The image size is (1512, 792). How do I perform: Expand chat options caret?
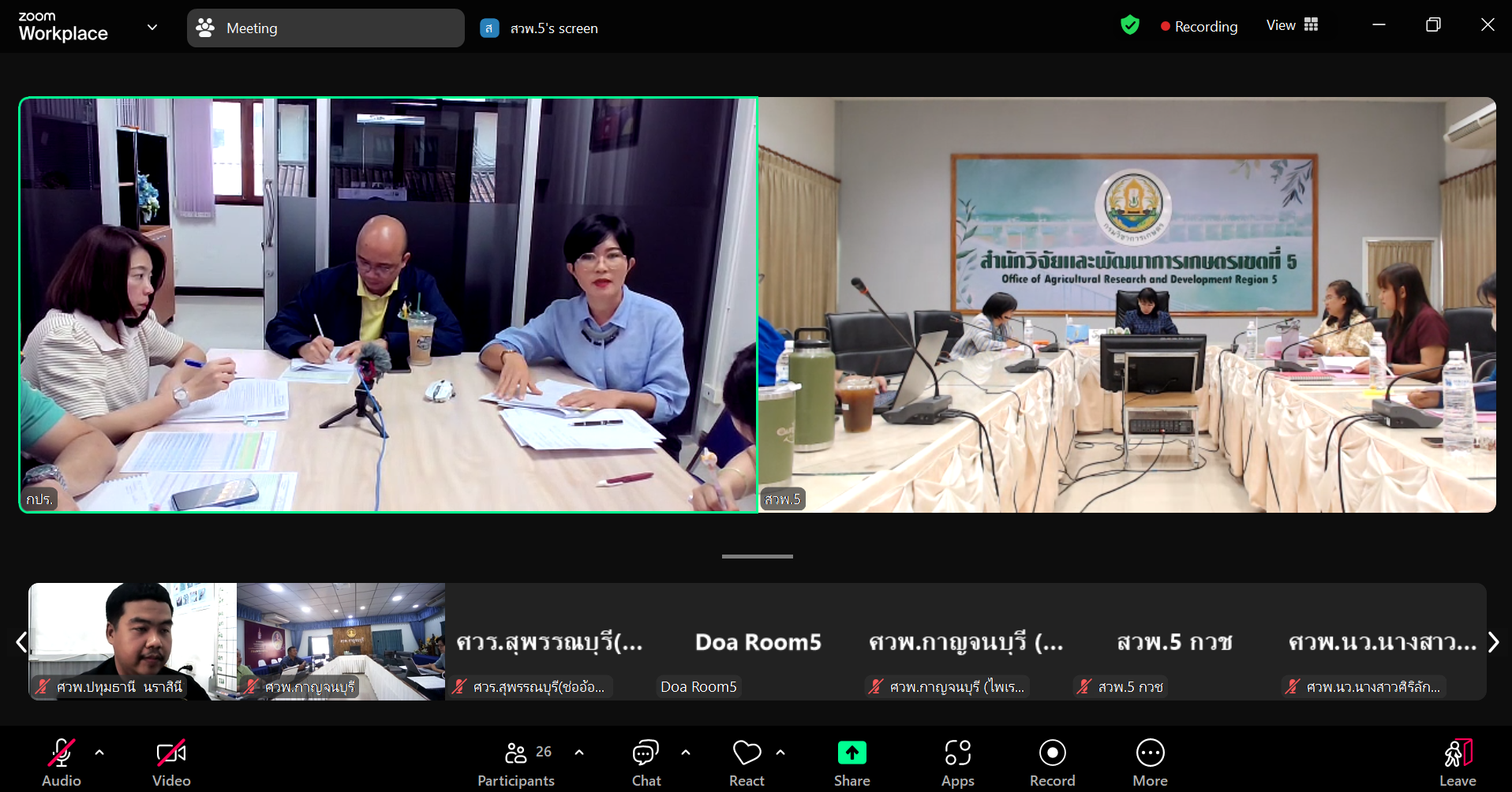click(686, 753)
